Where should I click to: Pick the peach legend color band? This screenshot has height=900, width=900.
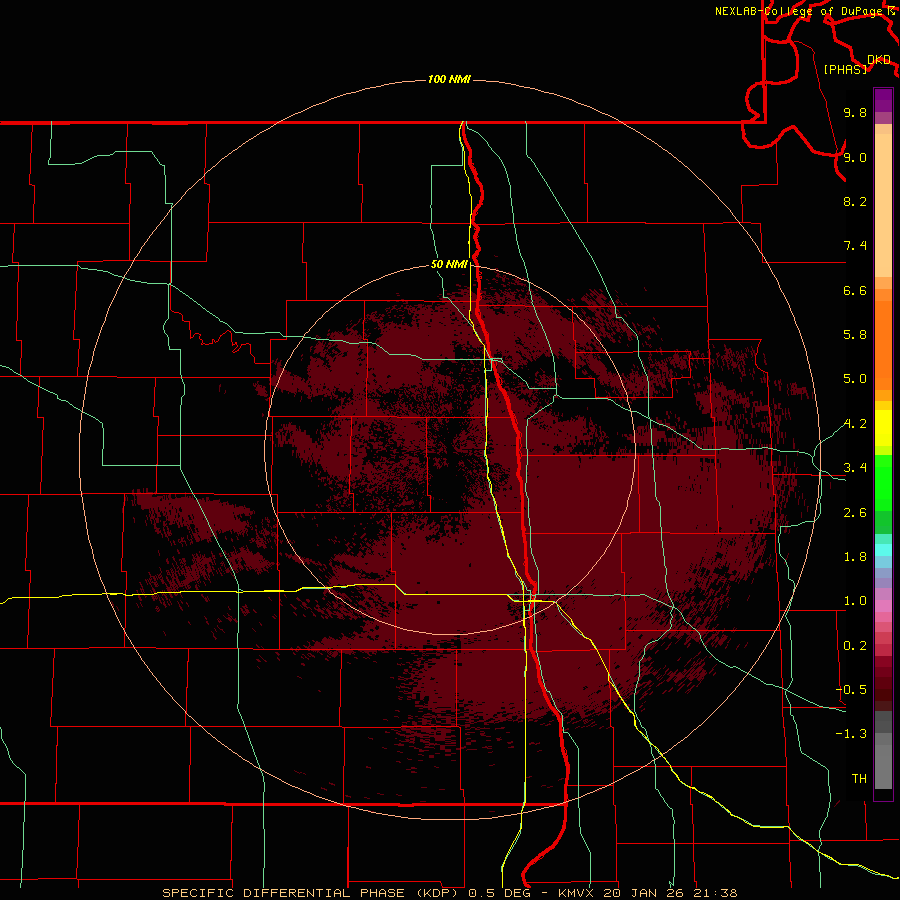pyautogui.click(x=883, y=205)
